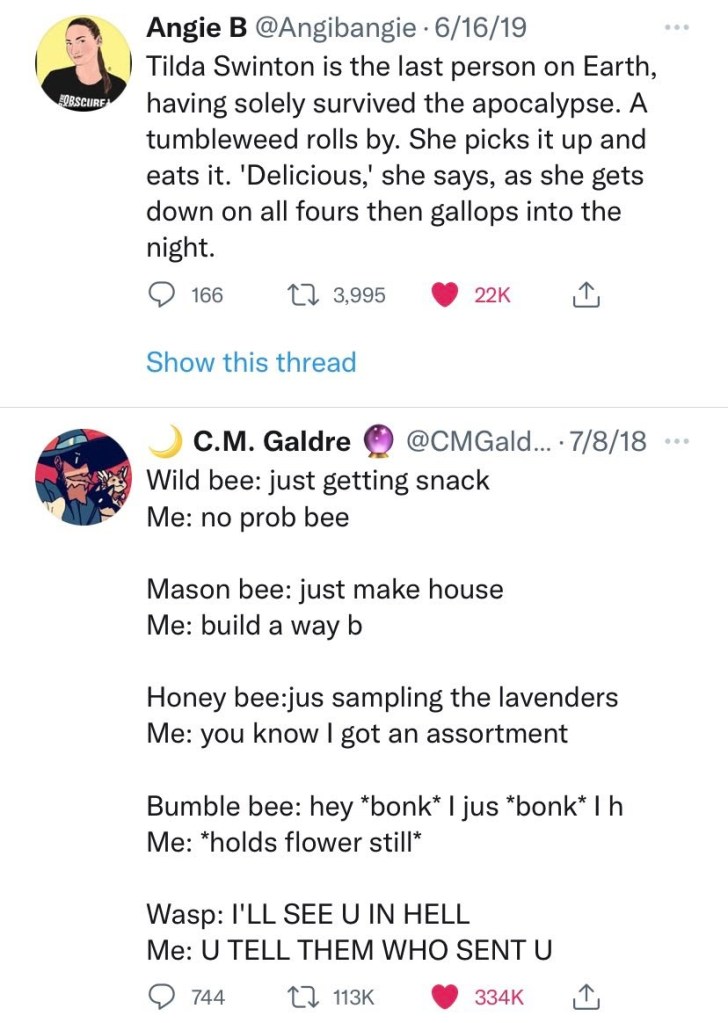Open the Wasp line in bee tweet
728x1023 pixels.
(x=308, y=914)
